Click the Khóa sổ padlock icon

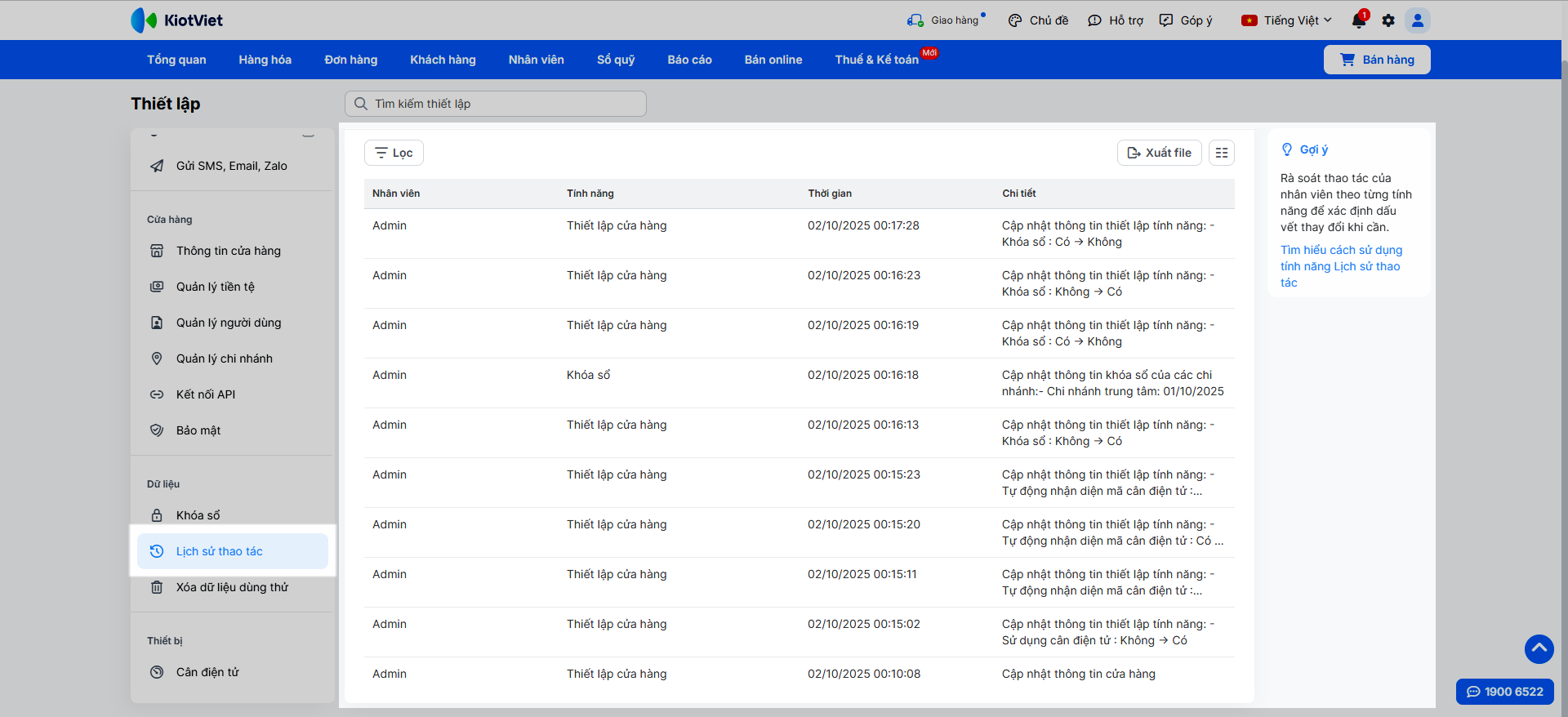pos(157,515)
